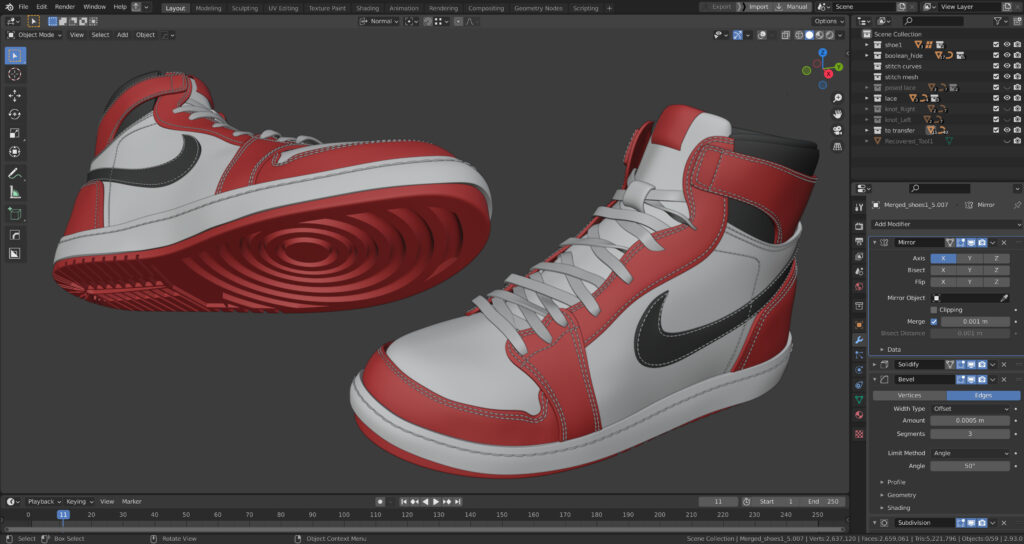1024x544 pixels.
Task: Open the Add Modifier dropdown
Action: click(x=946, y=224)
